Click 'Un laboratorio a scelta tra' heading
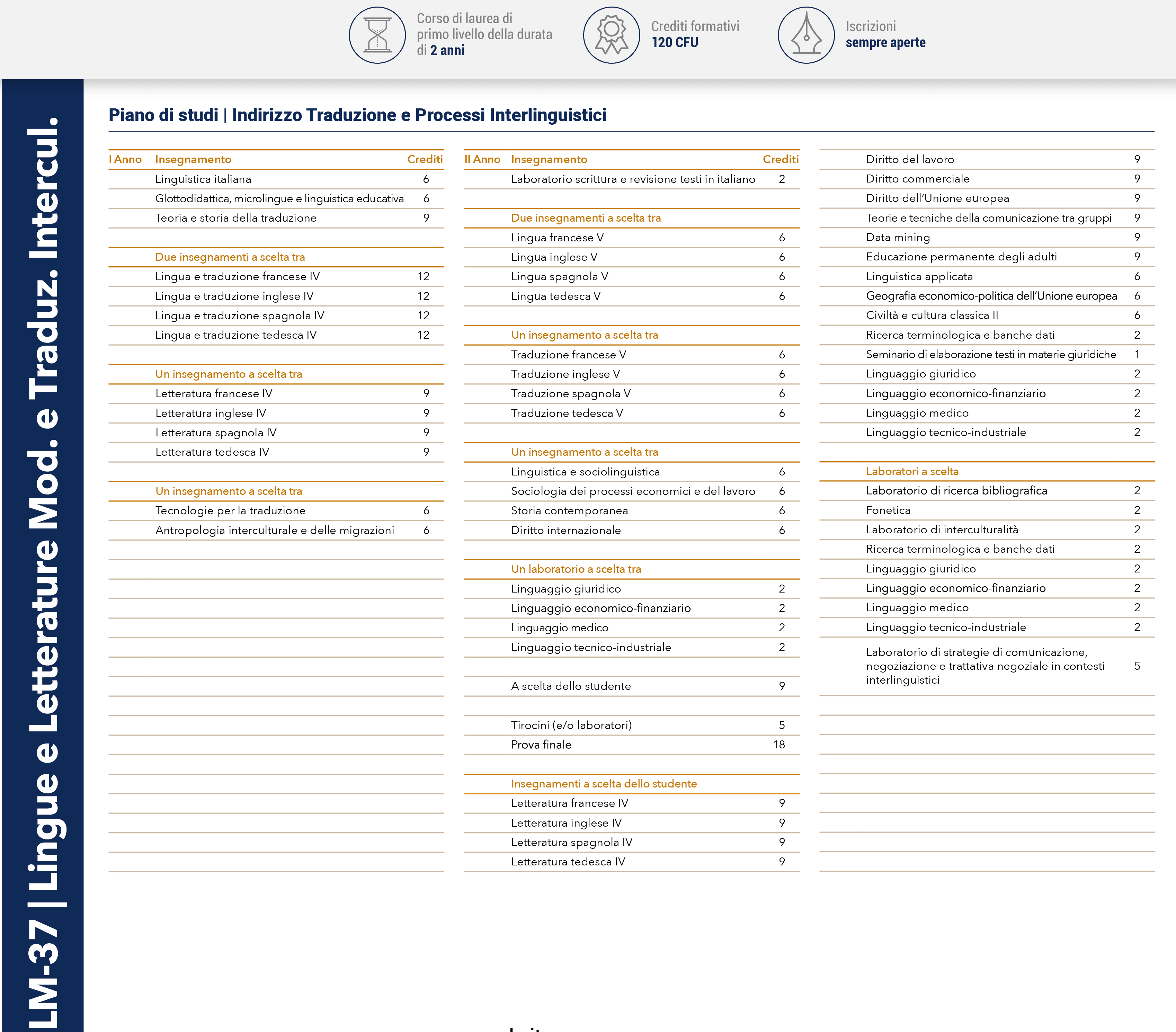This screenshot has width=1176, height=1032. (x=576, y=569)
